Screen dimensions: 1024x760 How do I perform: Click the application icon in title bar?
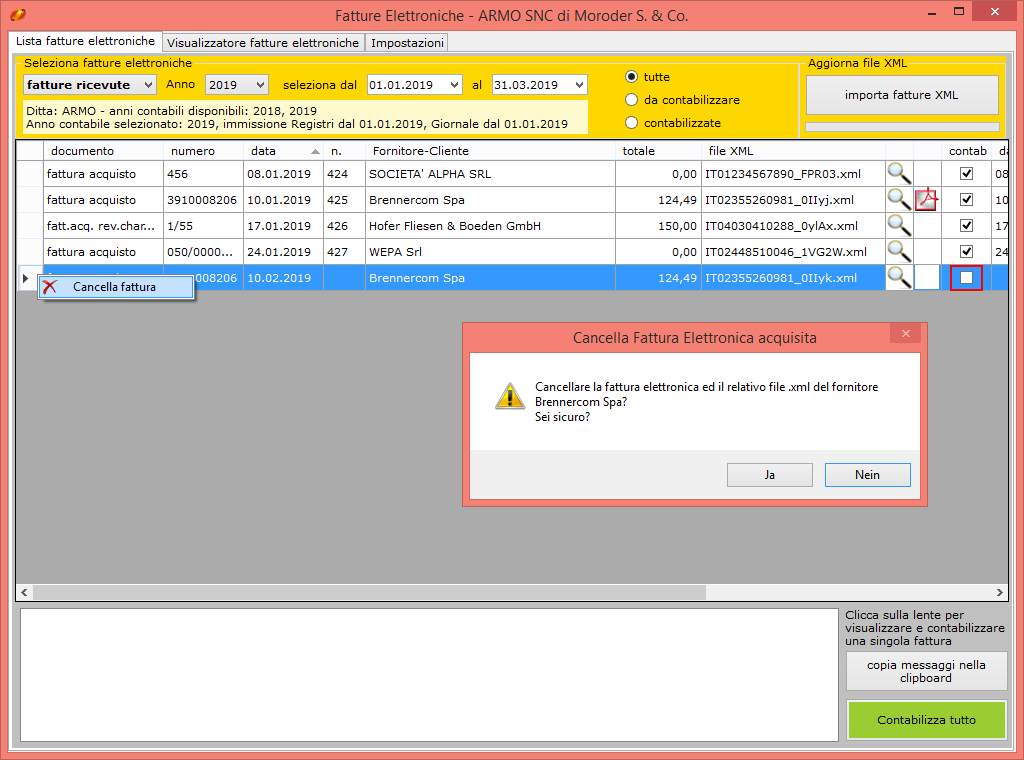click(x=17, y=15)
